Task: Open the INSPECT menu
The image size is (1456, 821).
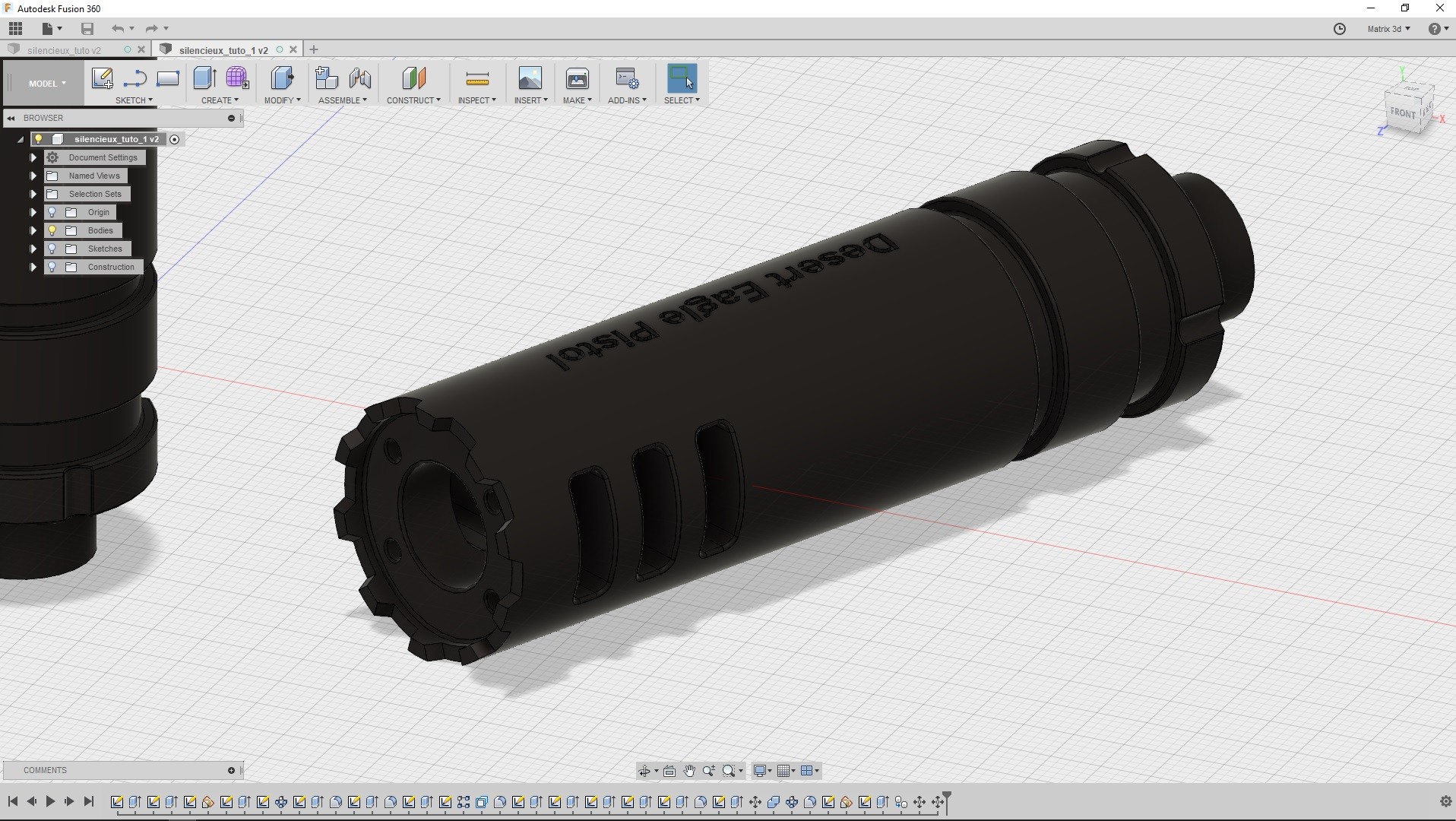Action: (477, 100)
